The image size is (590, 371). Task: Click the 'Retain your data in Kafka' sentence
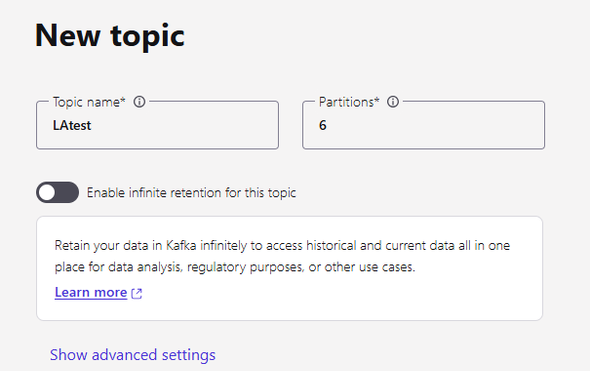pos(282,246)
